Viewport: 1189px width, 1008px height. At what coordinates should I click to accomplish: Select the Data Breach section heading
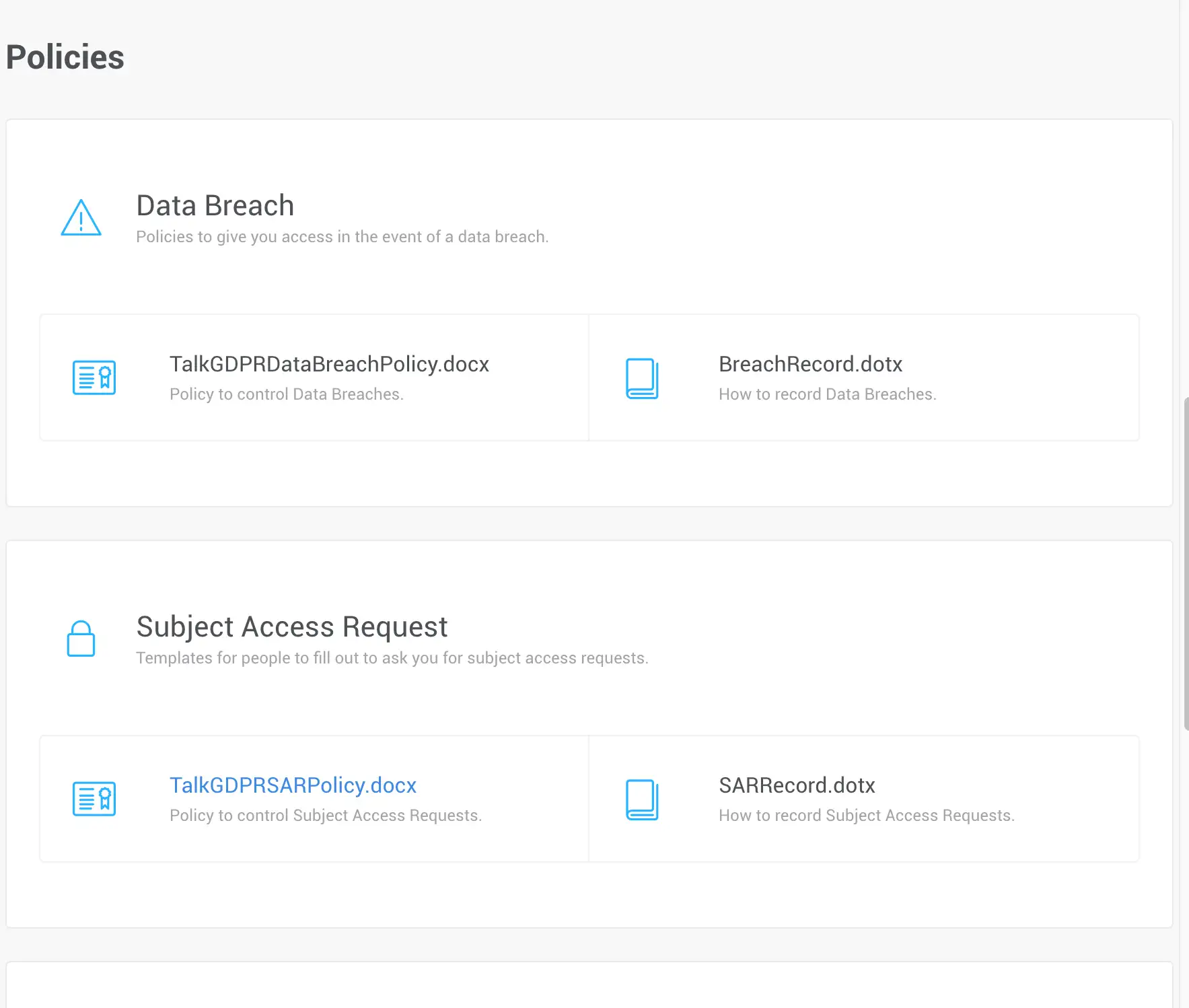click(x=215, y=206)
